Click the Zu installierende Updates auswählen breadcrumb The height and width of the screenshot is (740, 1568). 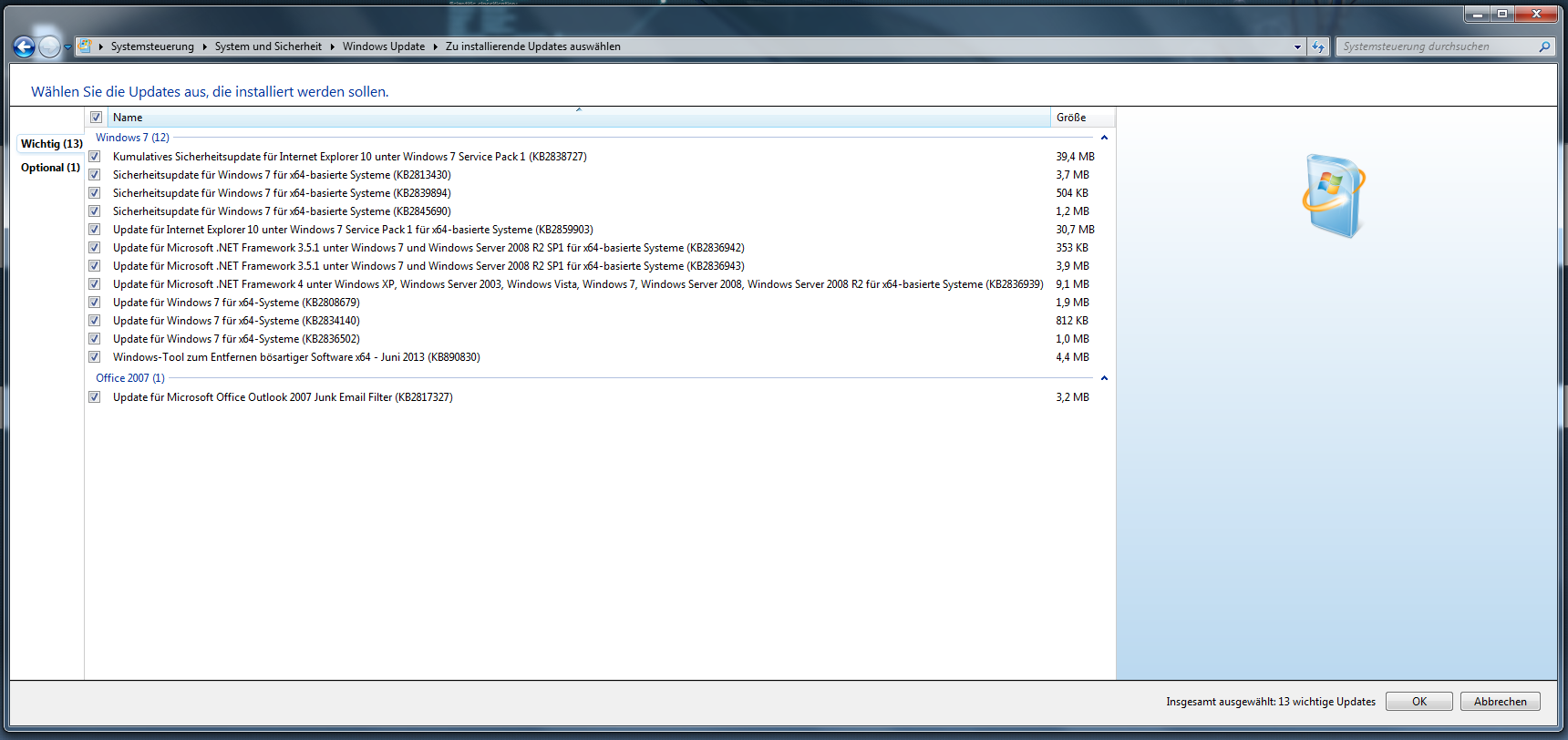tap(533, 46)
